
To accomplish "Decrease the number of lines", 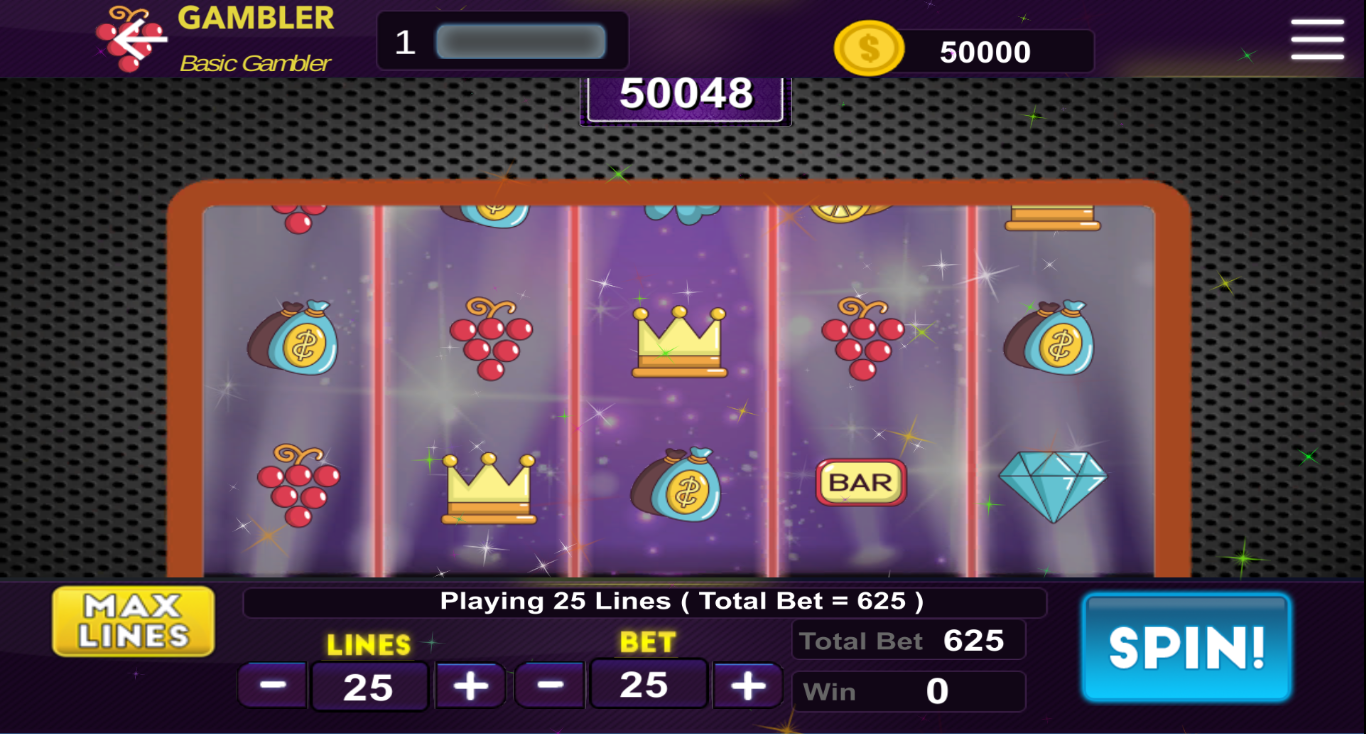I will (273, 686).
